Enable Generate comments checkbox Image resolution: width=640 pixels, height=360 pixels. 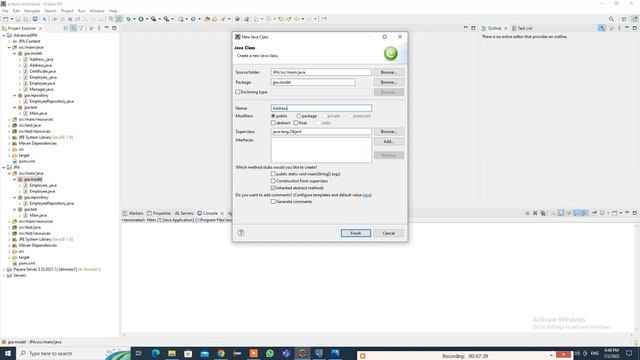273,202
